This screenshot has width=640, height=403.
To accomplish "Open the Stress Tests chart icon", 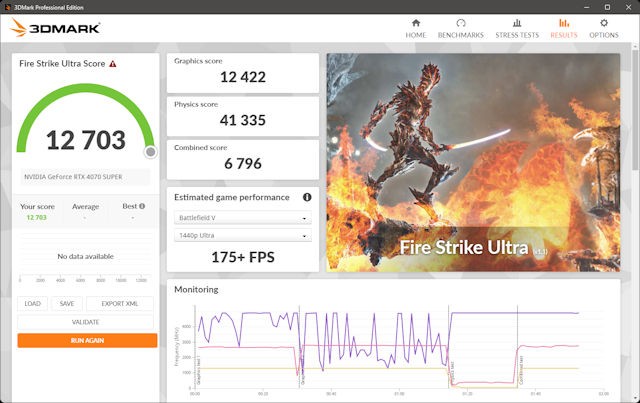I will pos(517,23).
